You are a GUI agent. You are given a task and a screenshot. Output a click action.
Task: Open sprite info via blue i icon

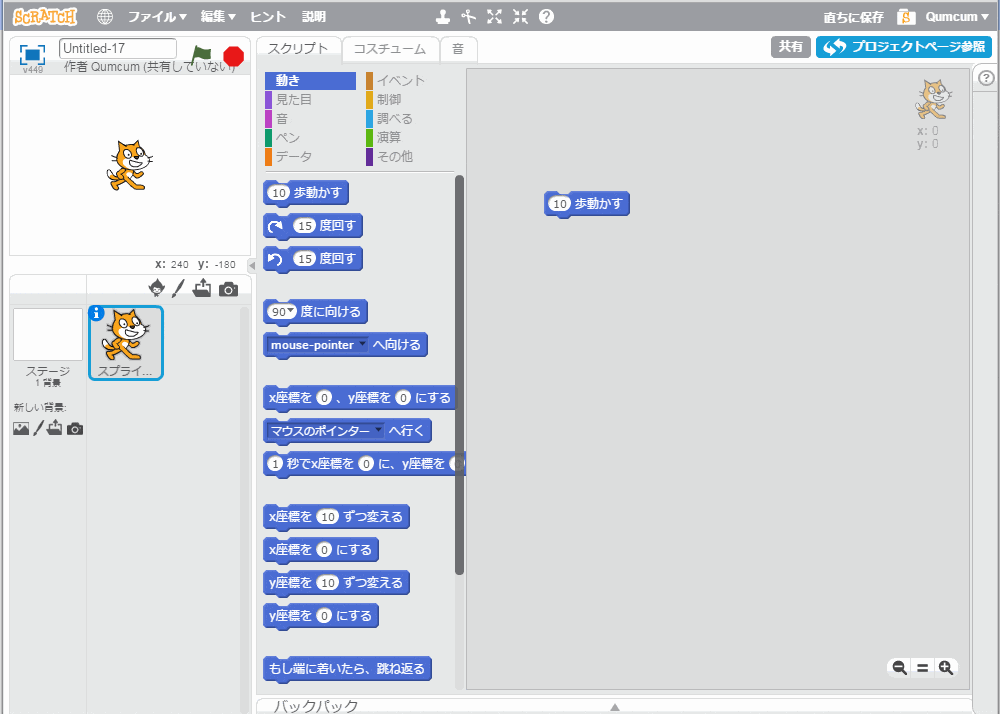coord(96,313)
